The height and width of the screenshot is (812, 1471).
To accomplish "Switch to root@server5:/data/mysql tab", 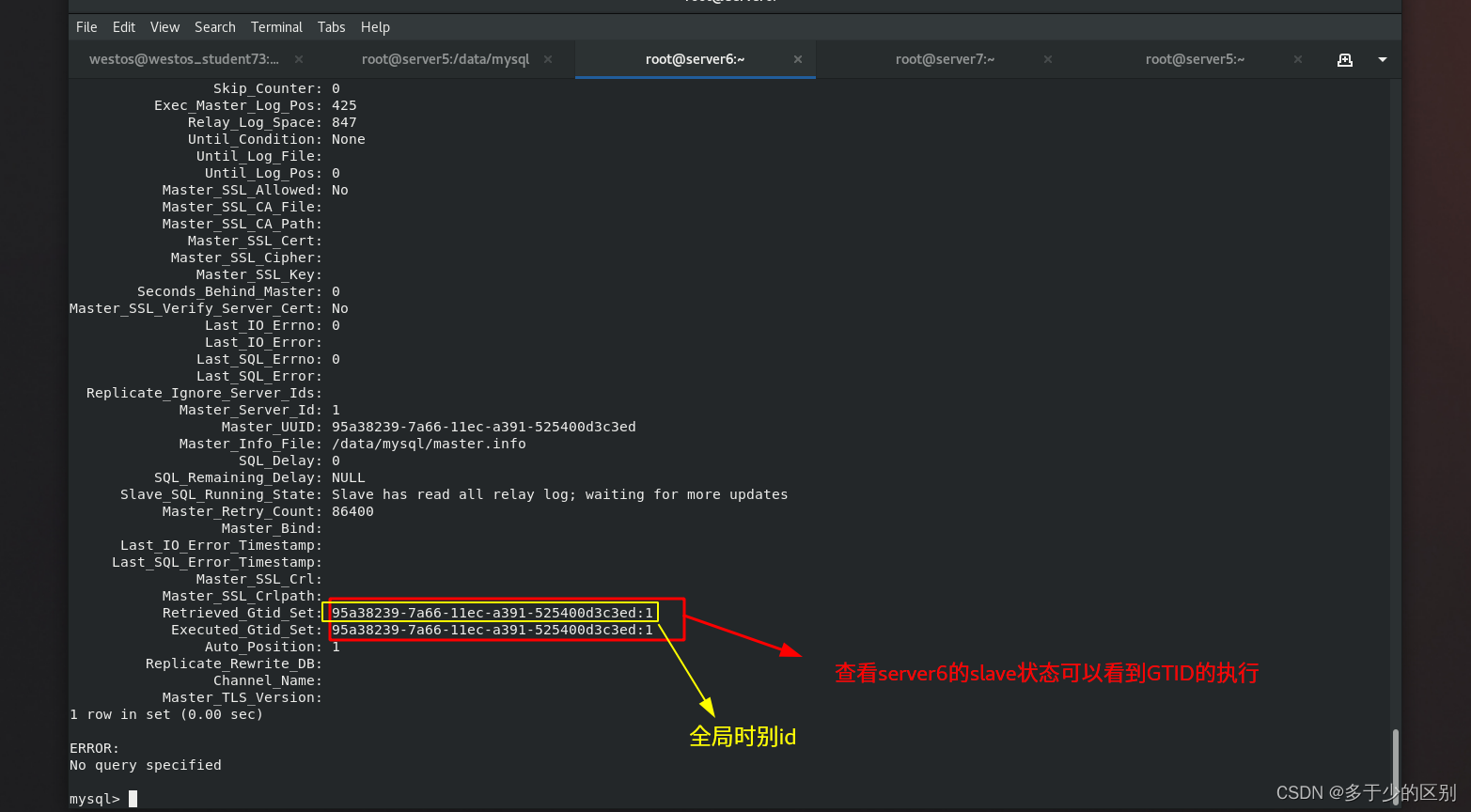I will 446,59.
